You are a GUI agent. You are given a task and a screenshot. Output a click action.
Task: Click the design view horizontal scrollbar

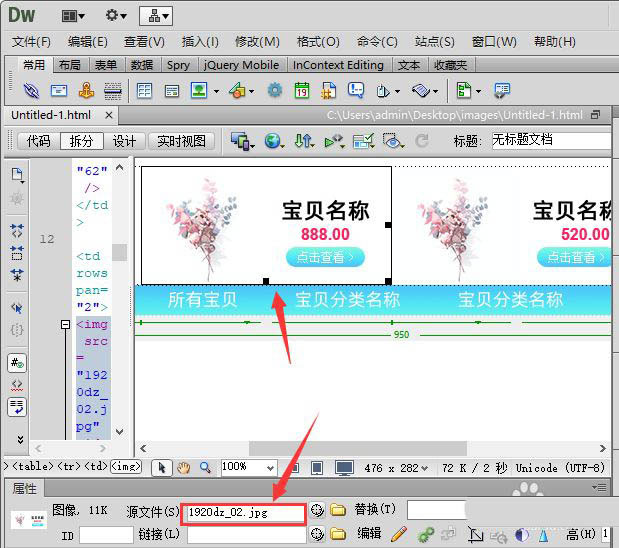[358, 449]
